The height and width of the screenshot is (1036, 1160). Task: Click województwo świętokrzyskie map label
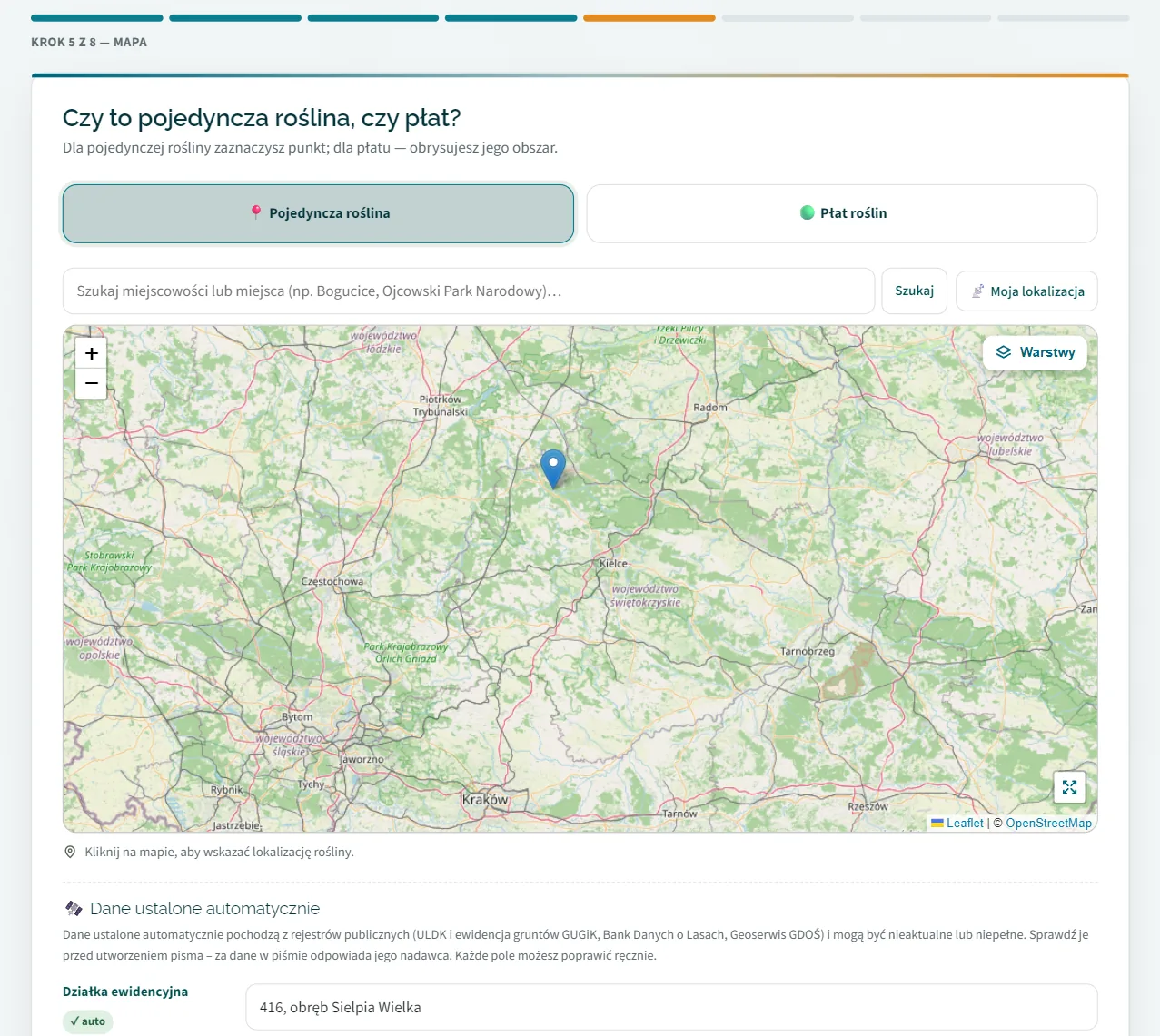pos(645,596)
